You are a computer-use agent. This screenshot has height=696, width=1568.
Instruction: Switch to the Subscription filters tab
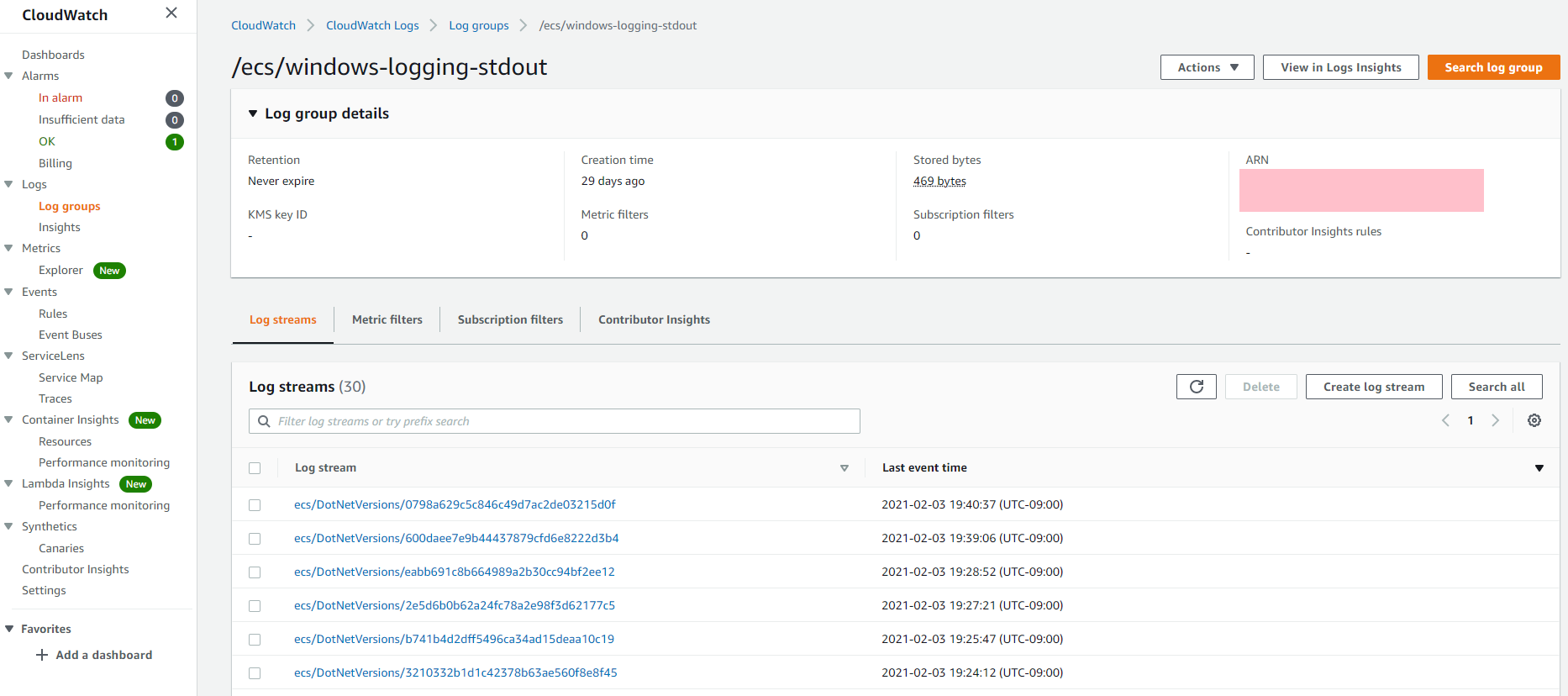point(510,319)
